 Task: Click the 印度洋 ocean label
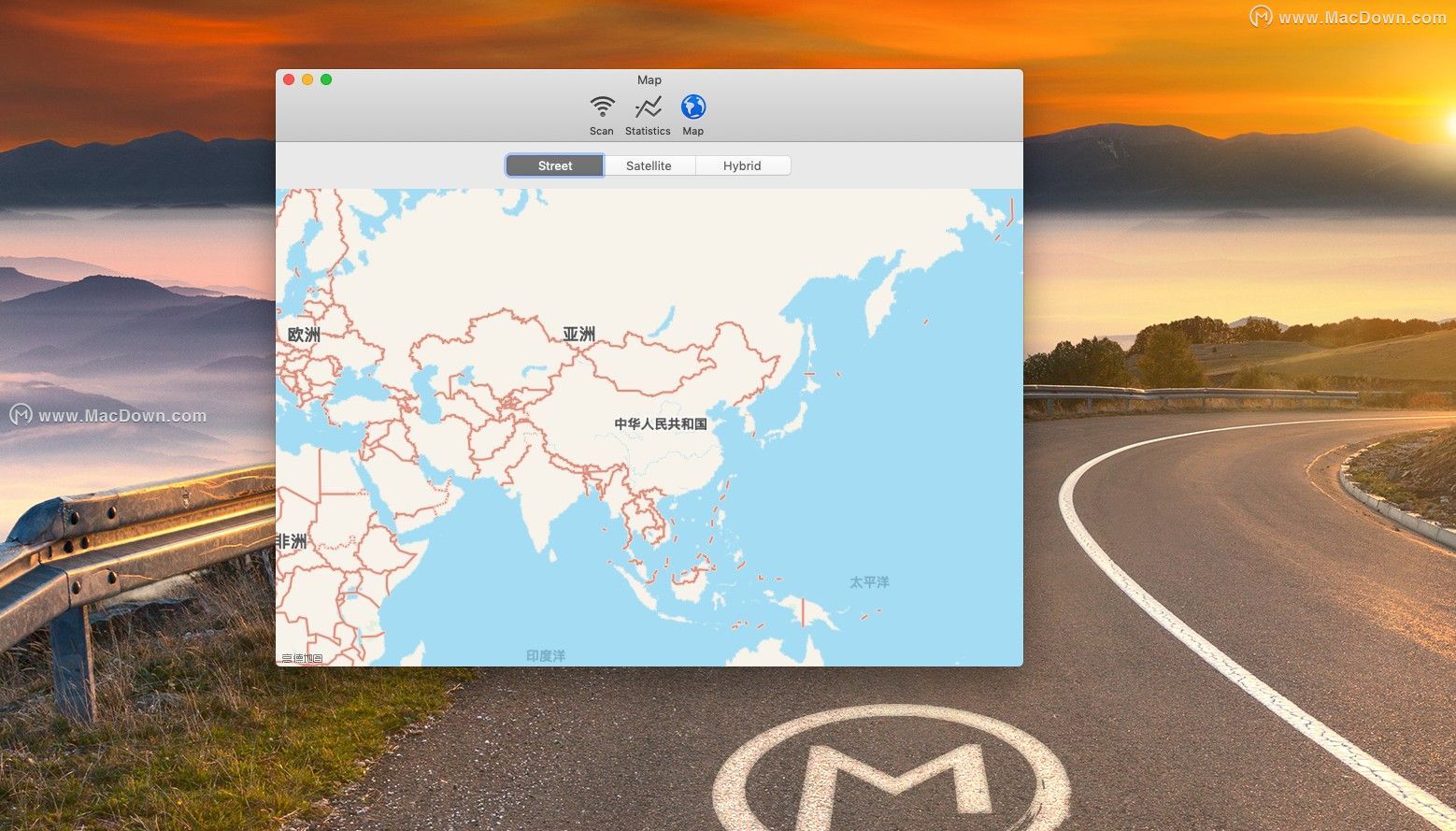pos(546,656)
